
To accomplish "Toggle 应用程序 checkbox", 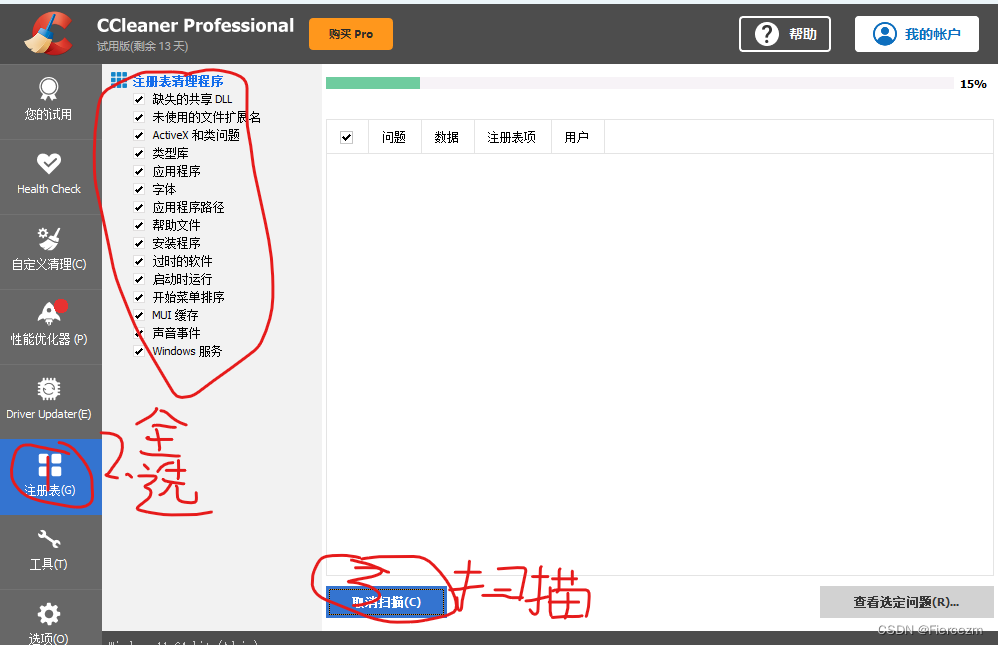I will point(139,171).
